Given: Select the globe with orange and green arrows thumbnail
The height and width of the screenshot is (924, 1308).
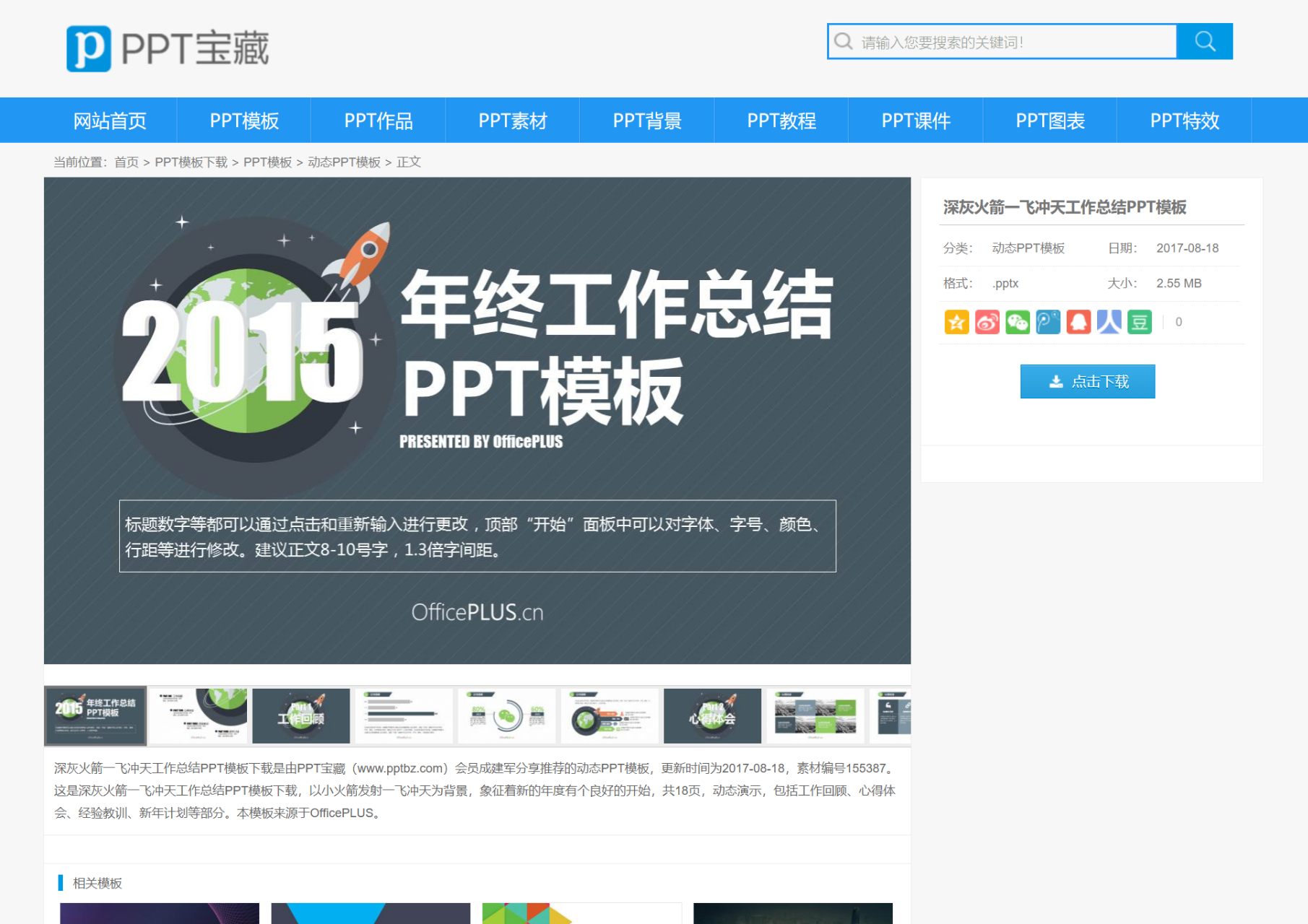Looking at the screenshot, I should pyautogui.click(x=610, y=716).
